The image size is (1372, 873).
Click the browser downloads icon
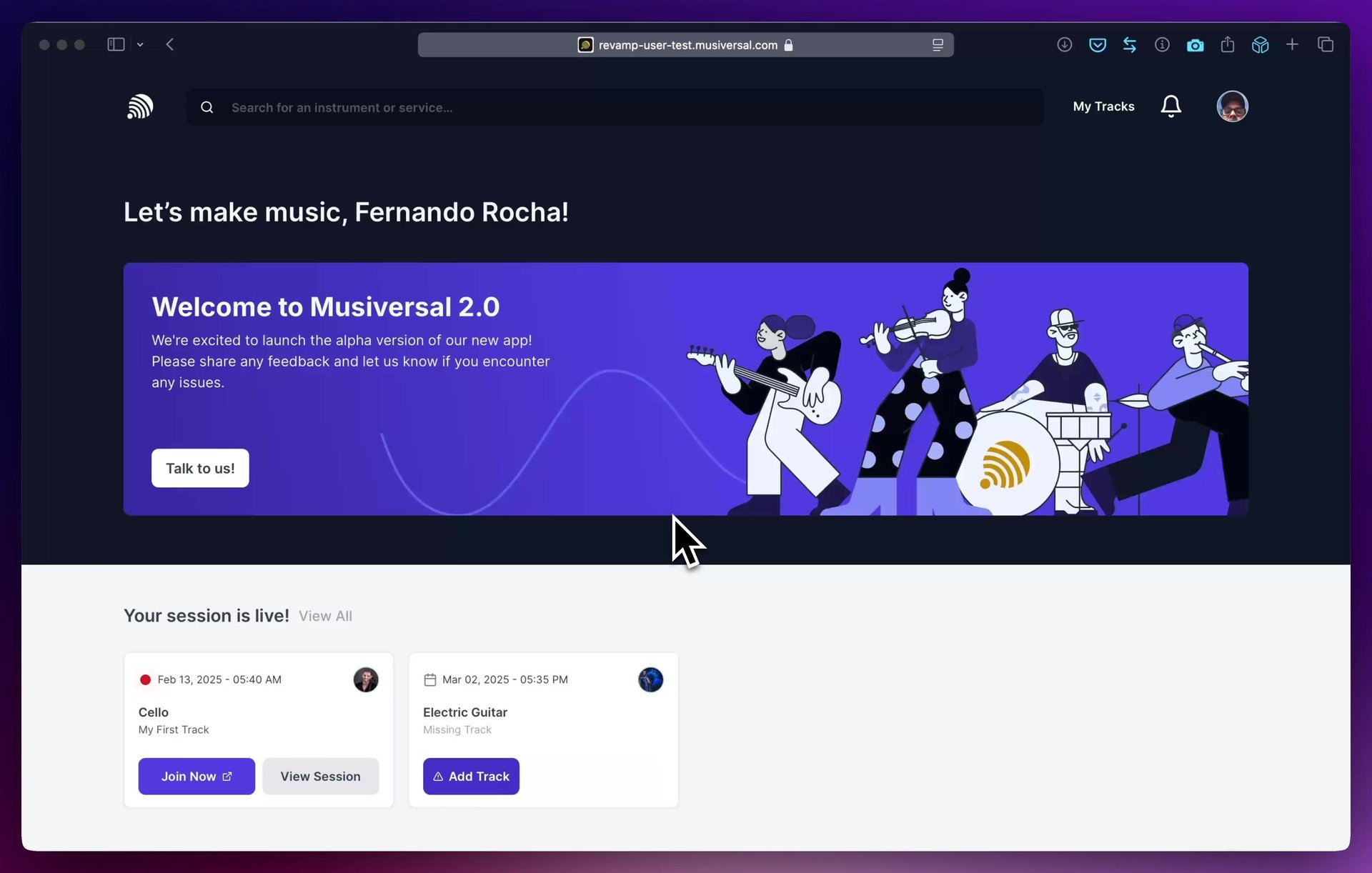[x=1064, y=45]
